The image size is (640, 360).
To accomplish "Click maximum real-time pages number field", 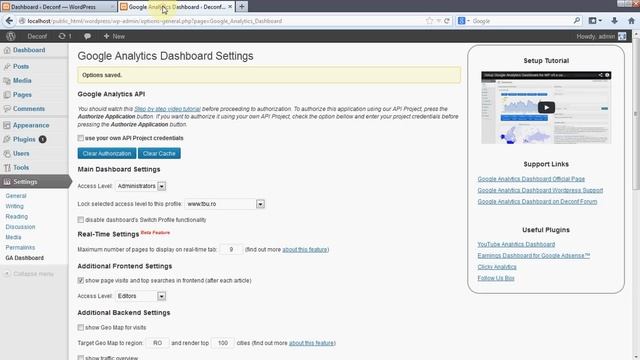I will coord(231,249).
